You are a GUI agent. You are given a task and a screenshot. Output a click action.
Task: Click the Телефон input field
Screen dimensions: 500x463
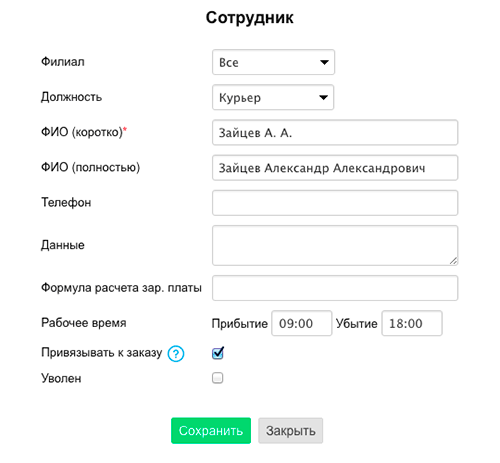pos(335,203)
